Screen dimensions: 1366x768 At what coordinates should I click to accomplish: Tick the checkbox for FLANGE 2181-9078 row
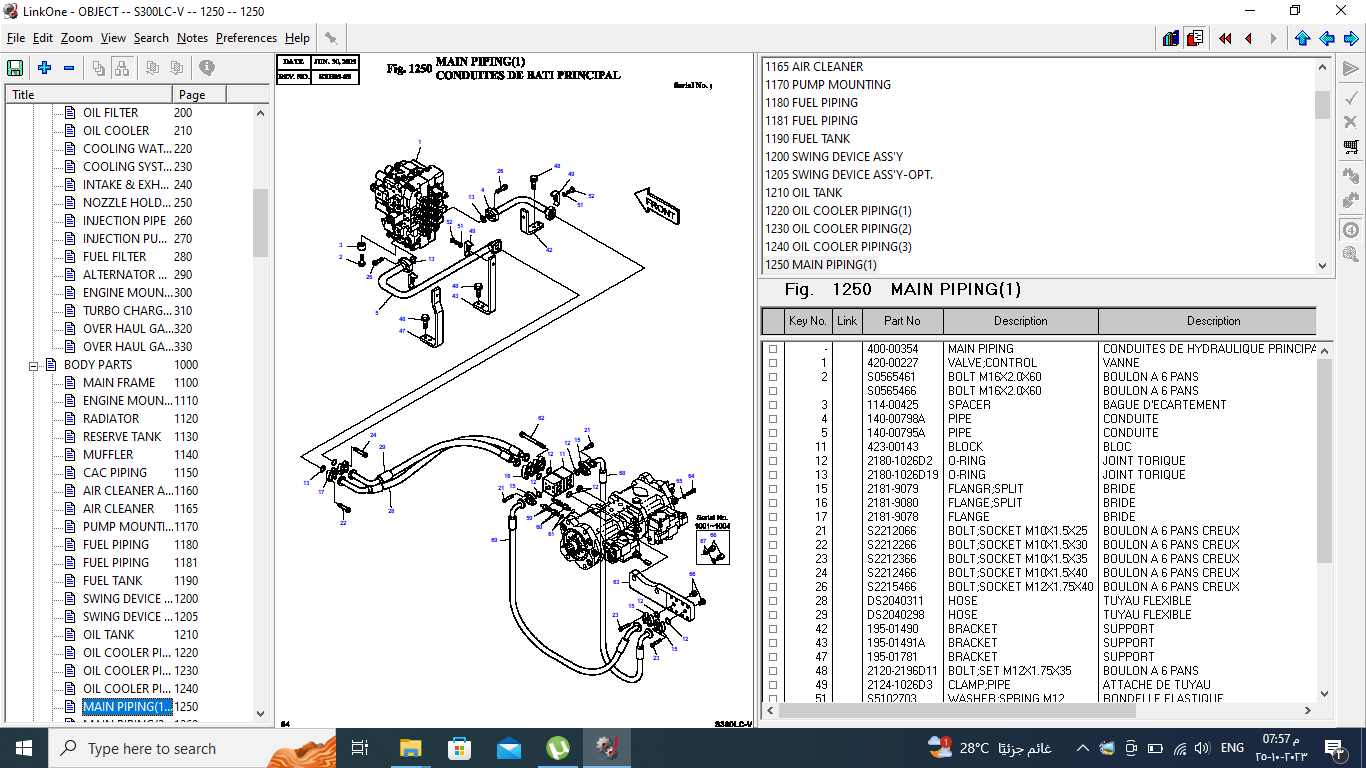pyautogui.click(x=773, y=517)
